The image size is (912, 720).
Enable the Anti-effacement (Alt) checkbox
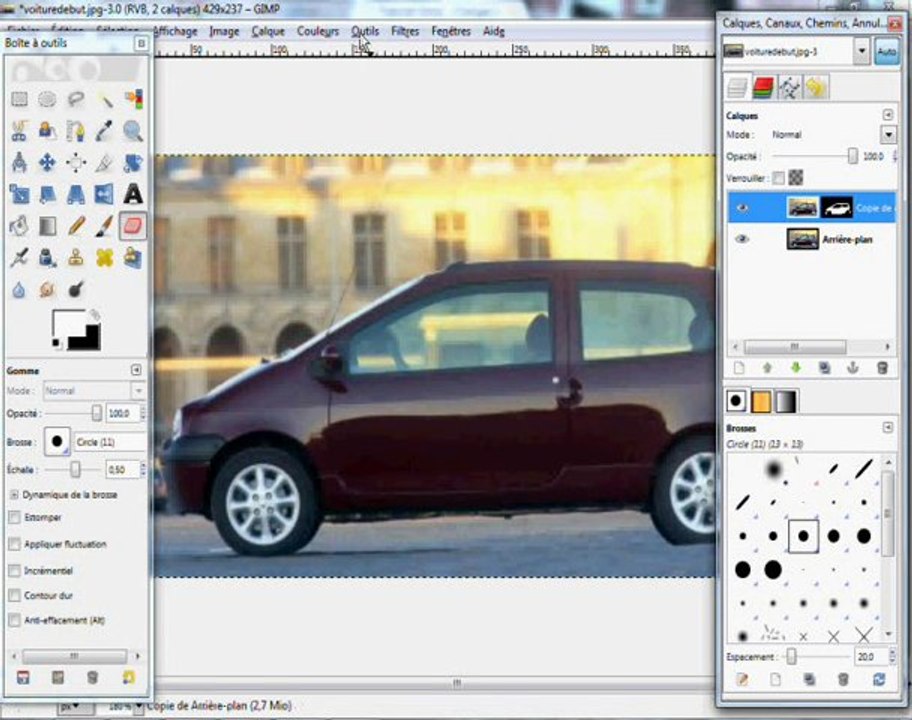click(x=15, y=620)
